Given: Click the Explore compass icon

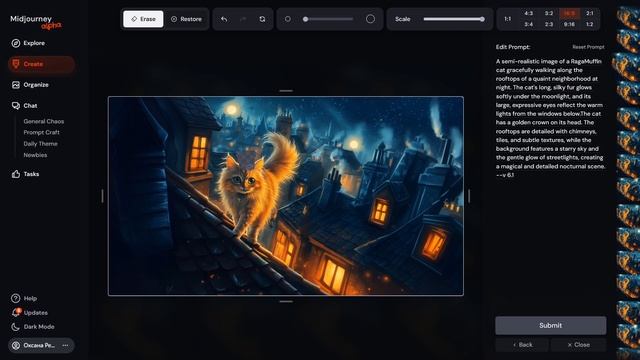Looking at the screenshot, I should click(x=16, y=43).
